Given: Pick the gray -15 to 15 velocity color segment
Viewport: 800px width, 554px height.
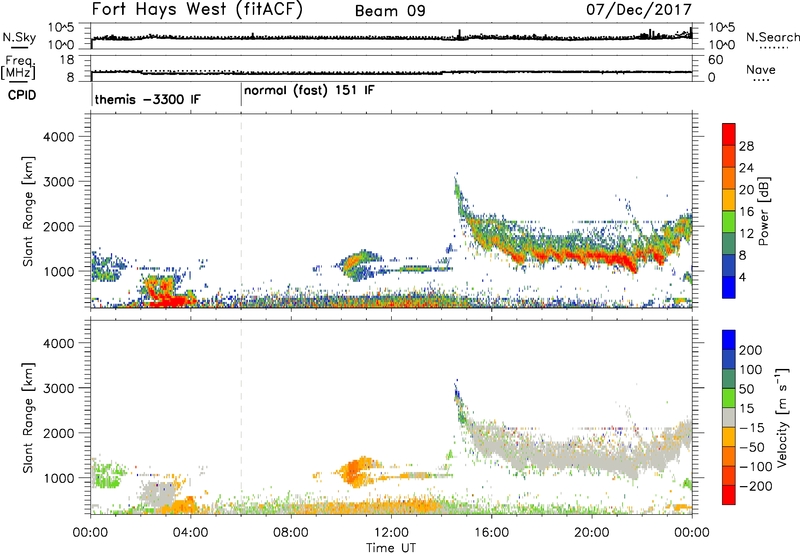Looking at the screenshot, I should coord(729,417).
